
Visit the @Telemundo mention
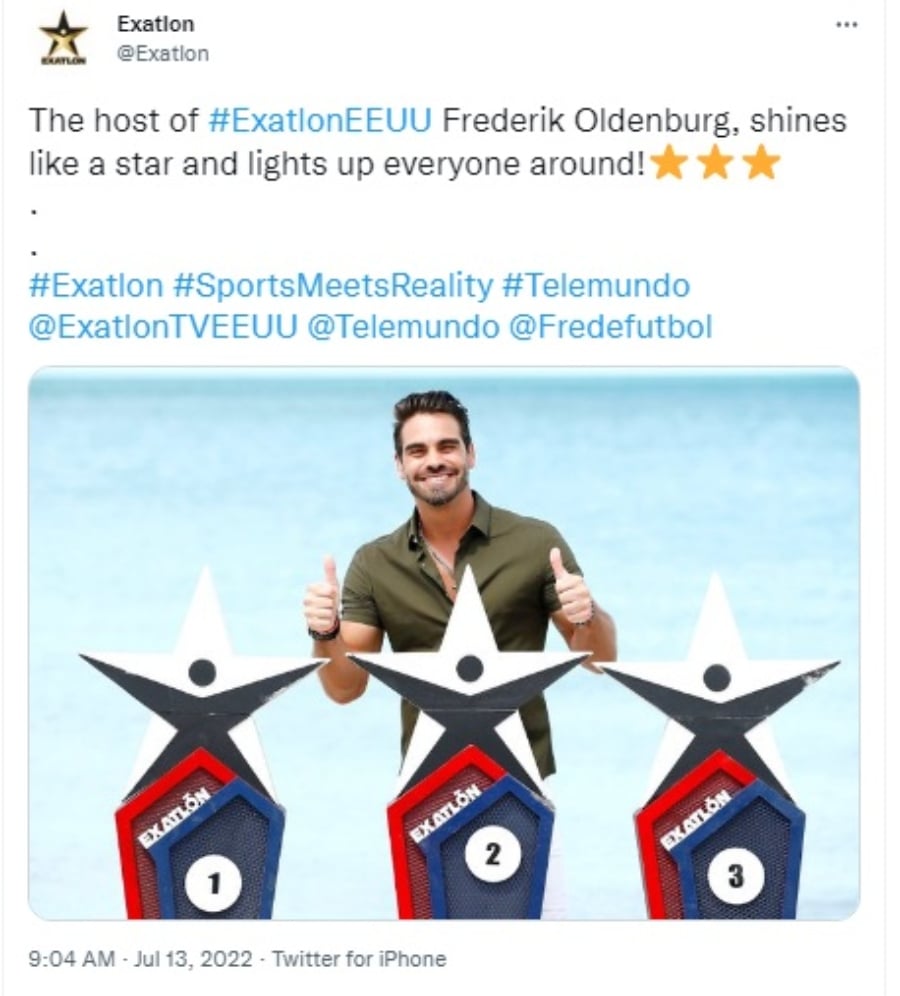point(403,326)
